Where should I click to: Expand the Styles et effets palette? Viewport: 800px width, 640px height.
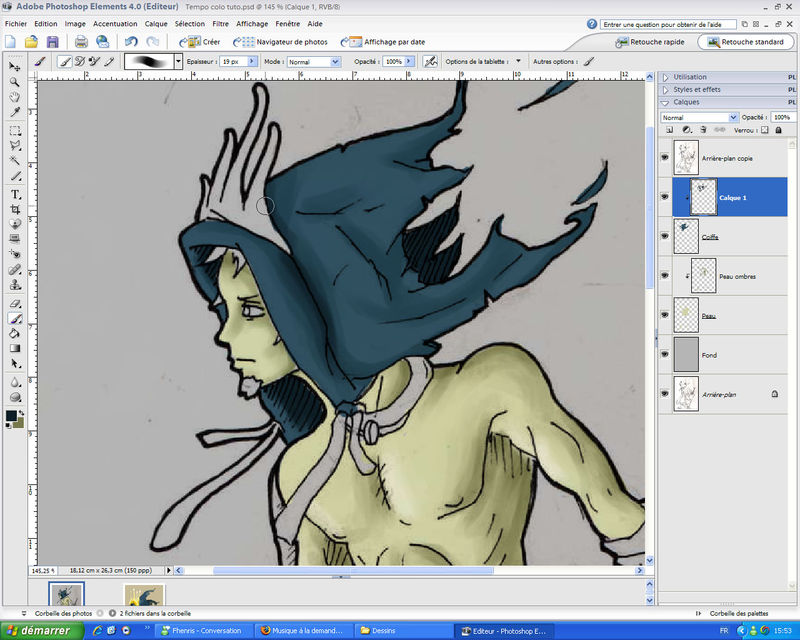(x=665, y=90)
